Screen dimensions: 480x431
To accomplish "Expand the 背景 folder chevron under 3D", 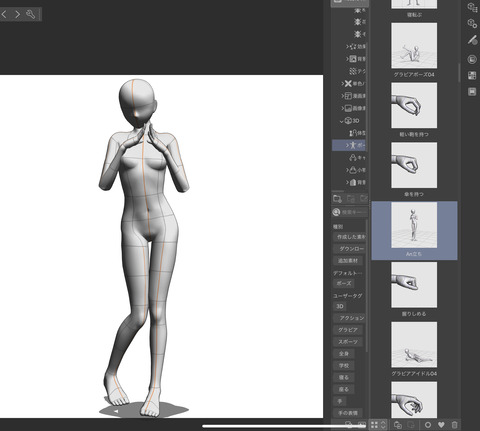I will point(347,182).
